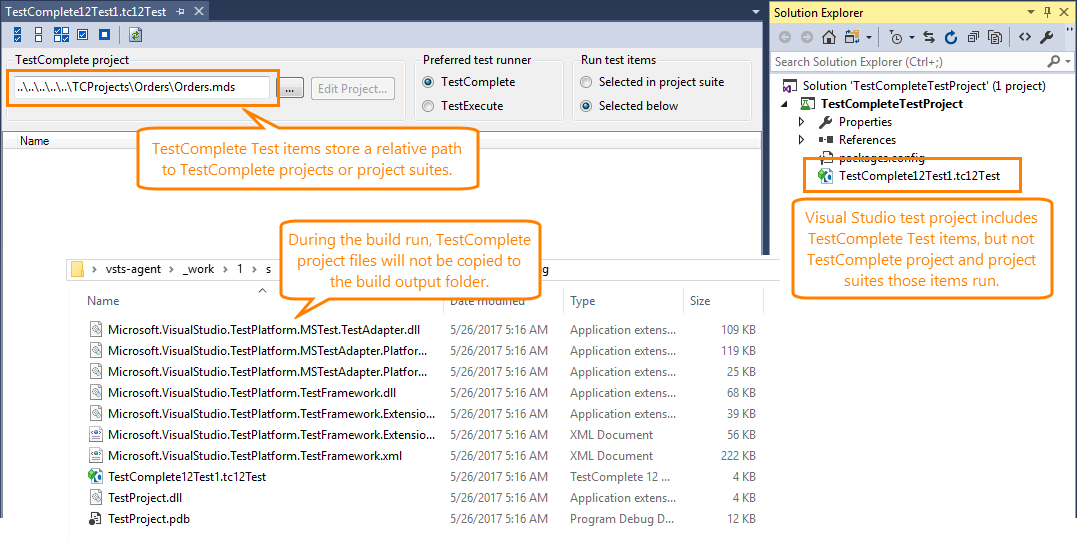
Task: Collapse the TestCompleteTestProject node
Action: coord(786,104)
